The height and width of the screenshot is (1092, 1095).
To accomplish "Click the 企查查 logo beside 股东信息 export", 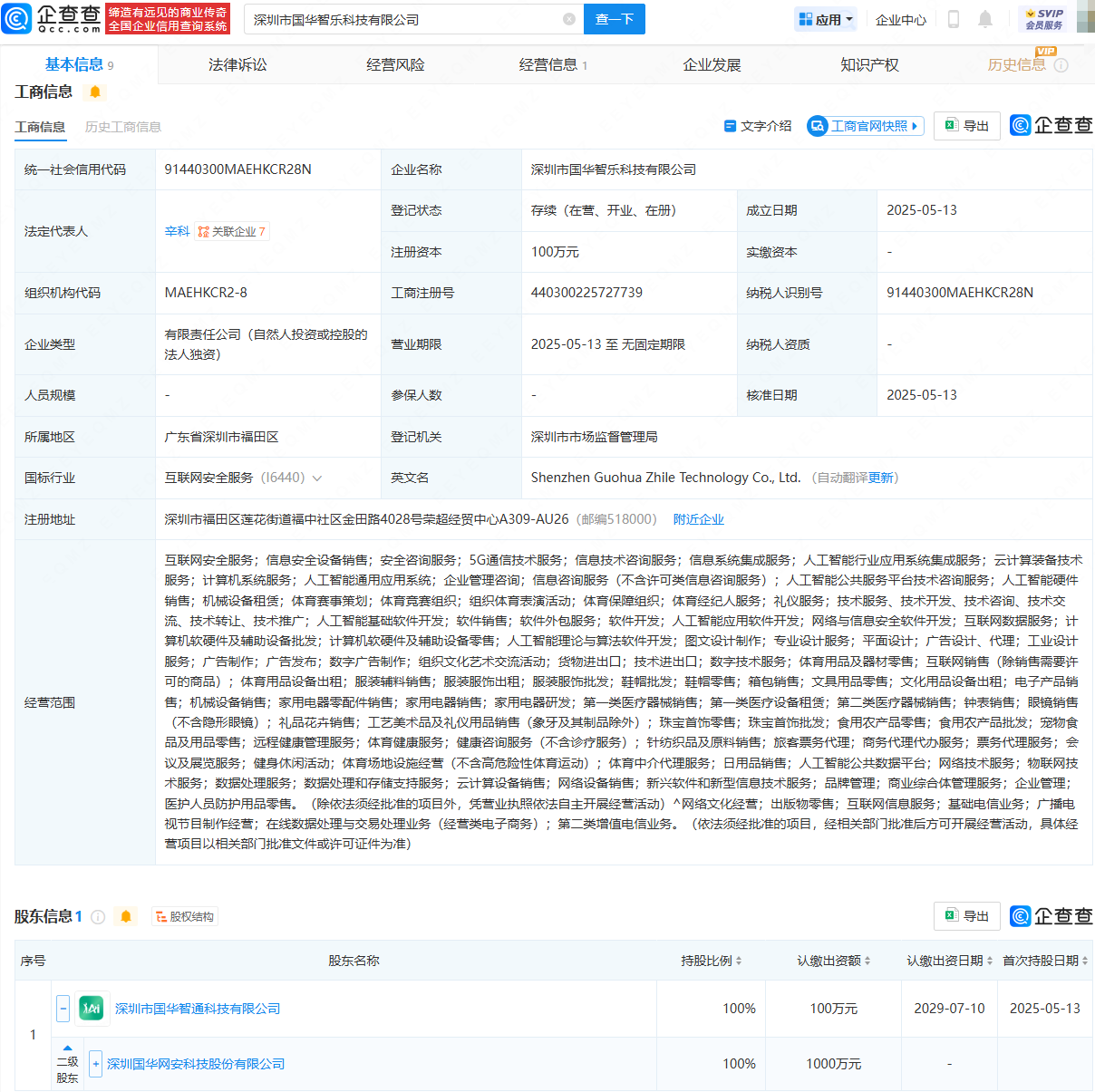I will (1051, 916).
